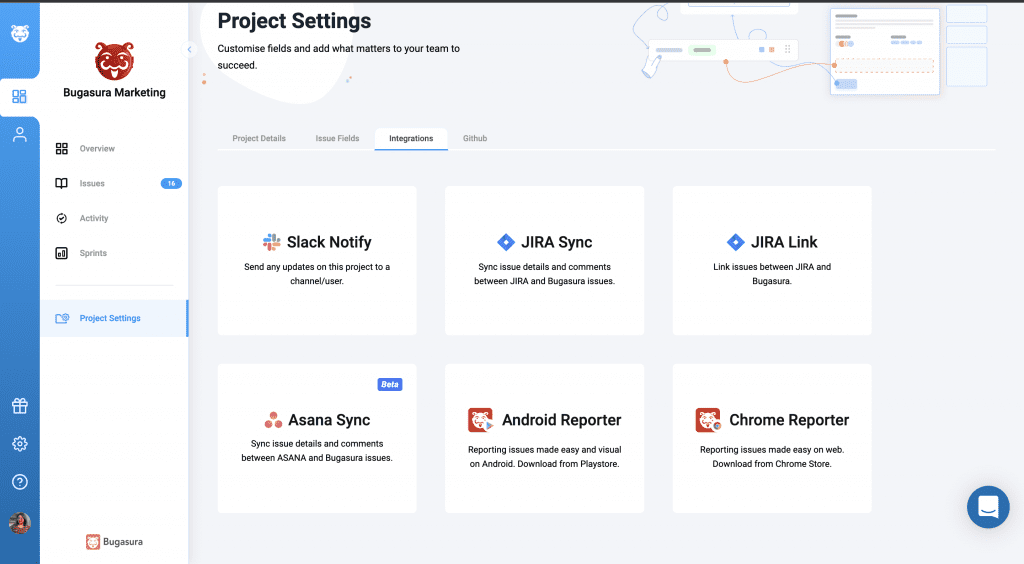Screen dimensions: 1024x564
Task: Click the Chrome Reporter app icon
Action: click(708, 420)
